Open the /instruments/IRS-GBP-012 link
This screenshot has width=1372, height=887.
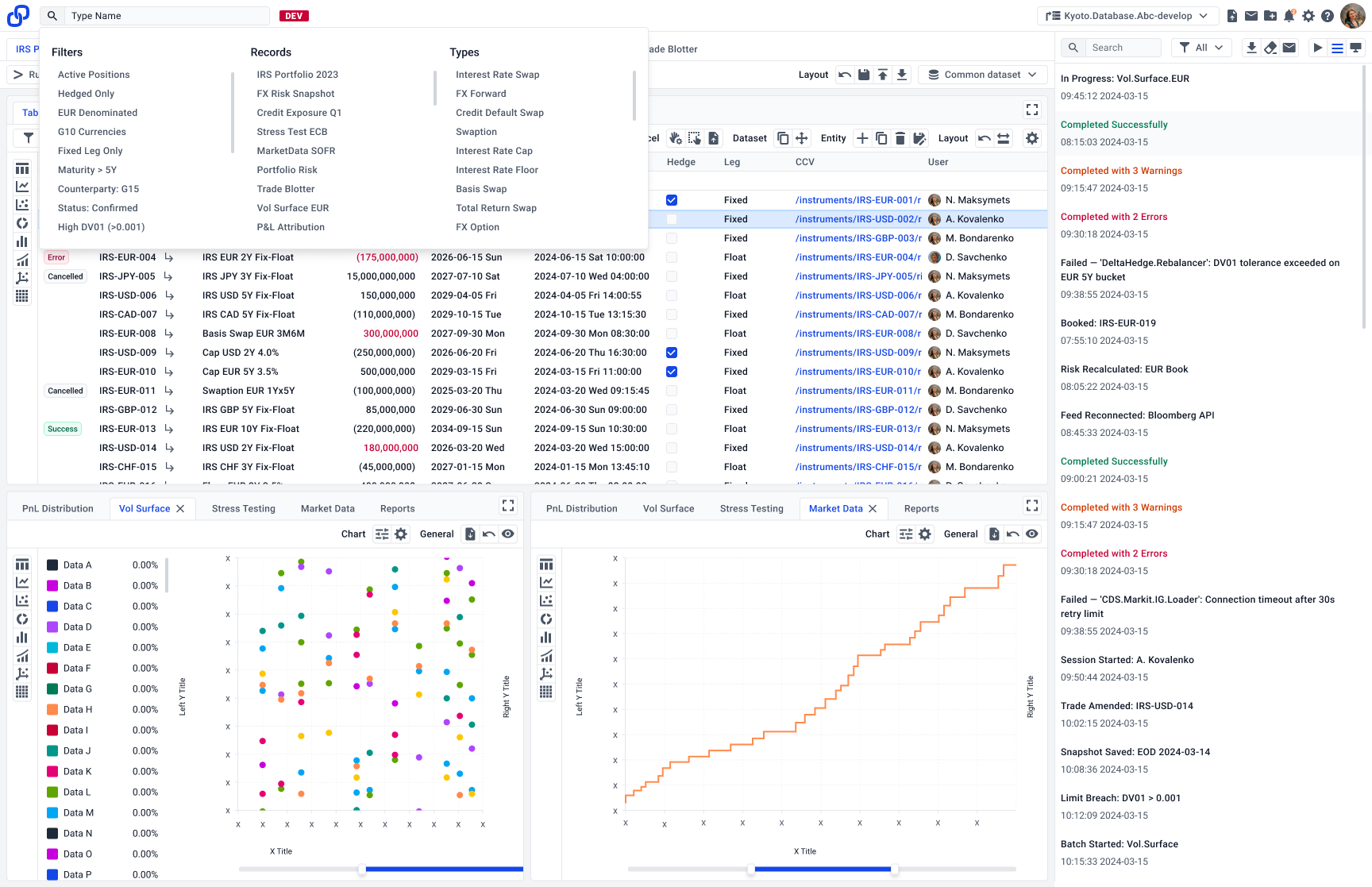(x=858, y=410)
